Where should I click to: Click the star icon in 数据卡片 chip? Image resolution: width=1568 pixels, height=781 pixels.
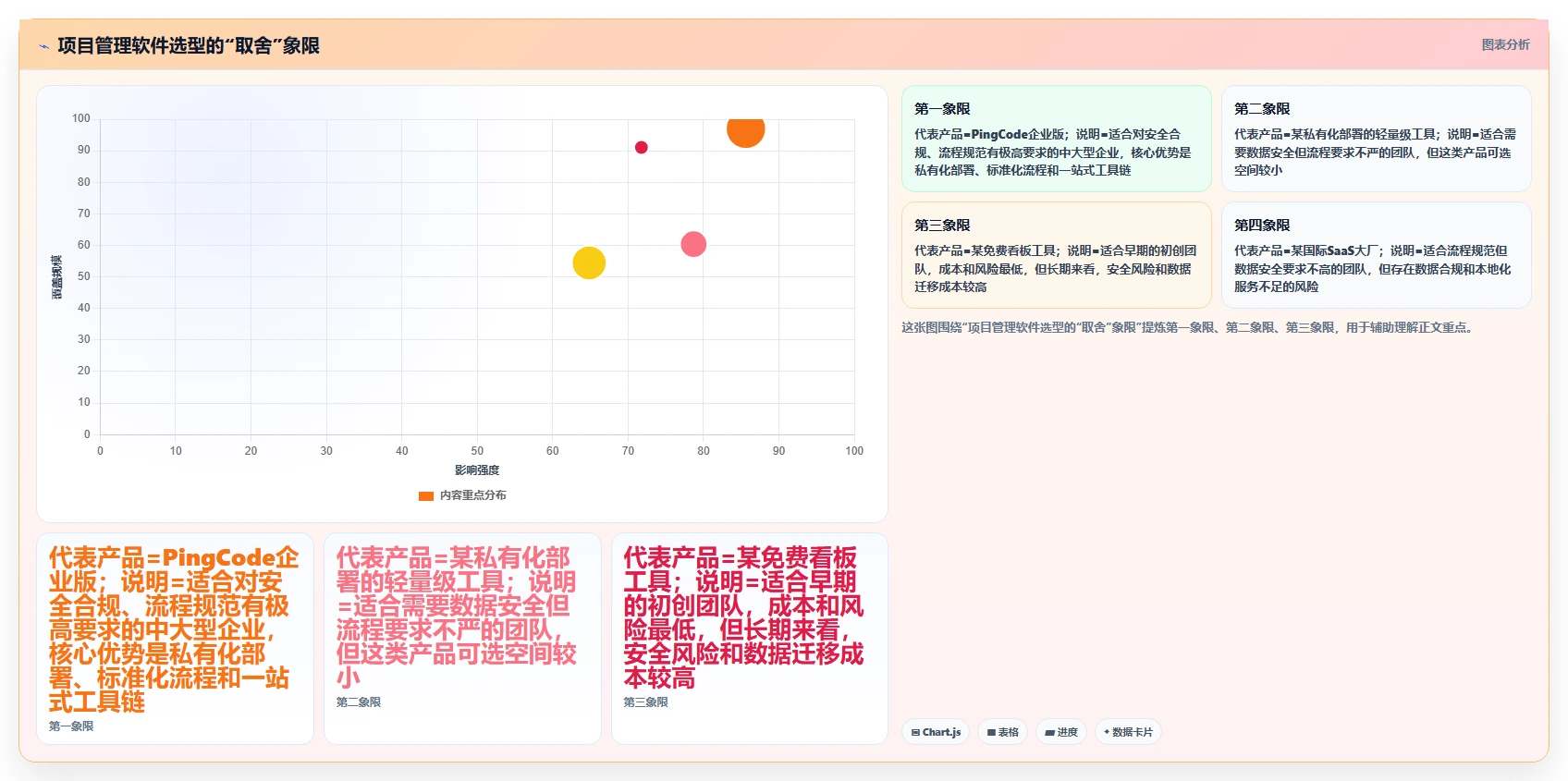pos(1107,732)
